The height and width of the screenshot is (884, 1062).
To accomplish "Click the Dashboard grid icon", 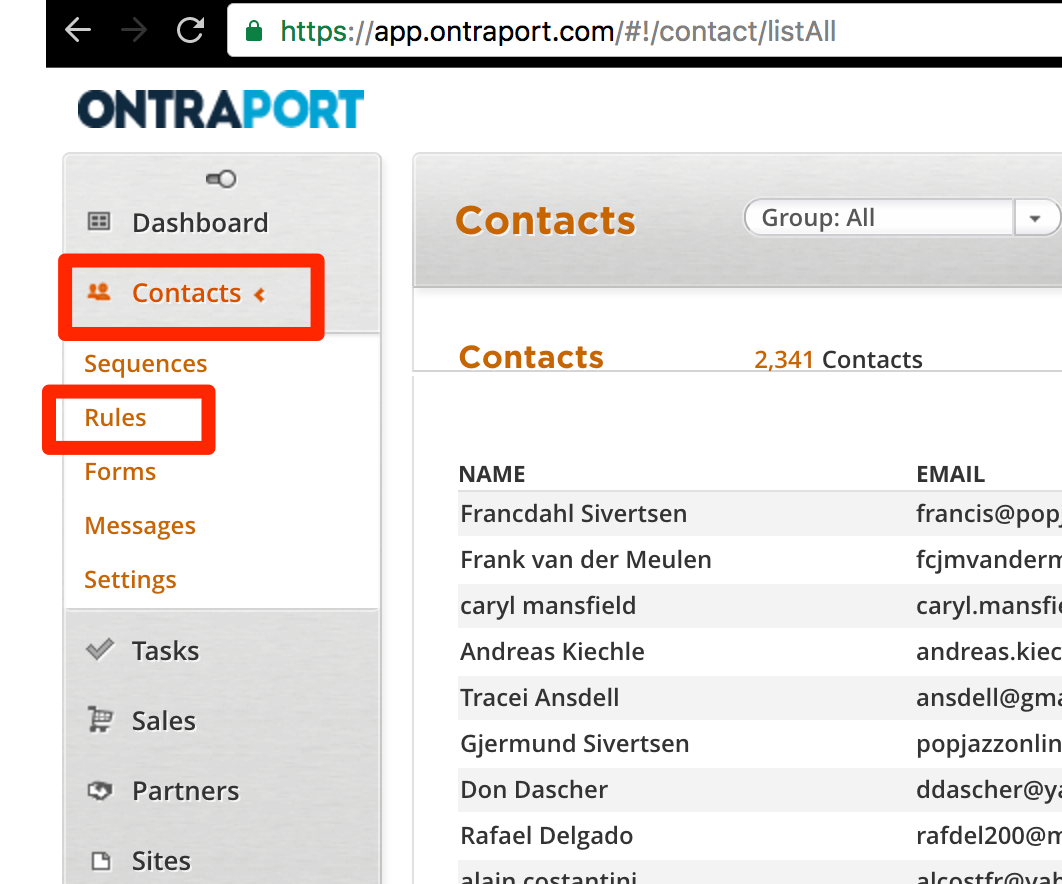I will click(x=99, y=222).
